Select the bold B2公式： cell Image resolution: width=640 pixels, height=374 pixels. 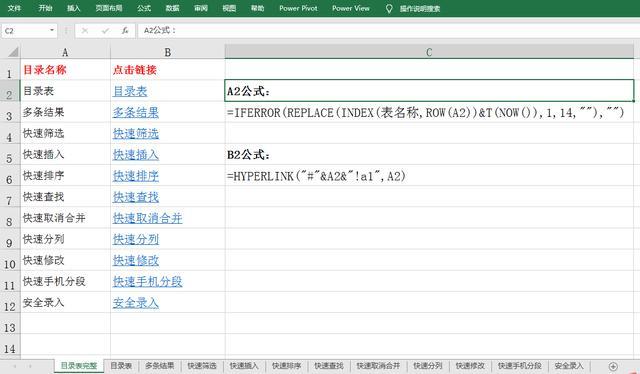tap(429, 155)
